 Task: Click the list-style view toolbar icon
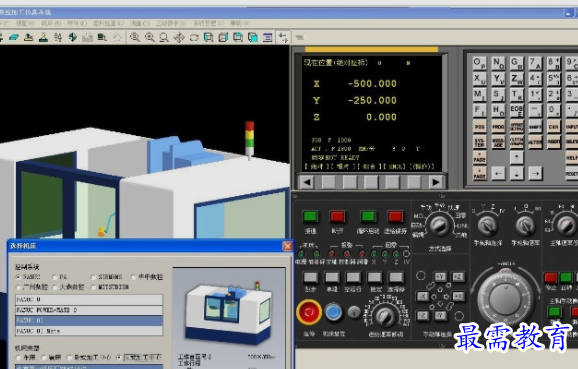point(268,37)
